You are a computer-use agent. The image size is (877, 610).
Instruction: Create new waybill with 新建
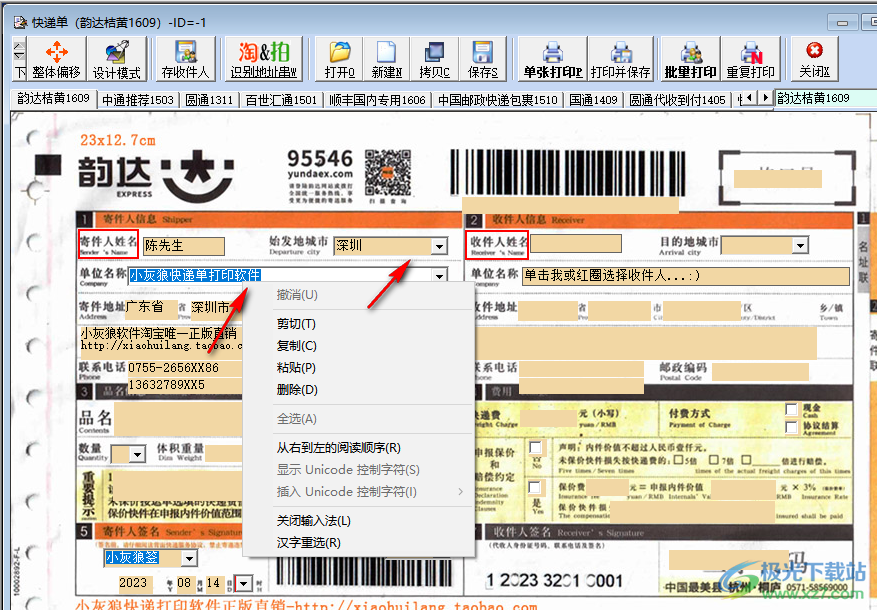pos(386,59)
